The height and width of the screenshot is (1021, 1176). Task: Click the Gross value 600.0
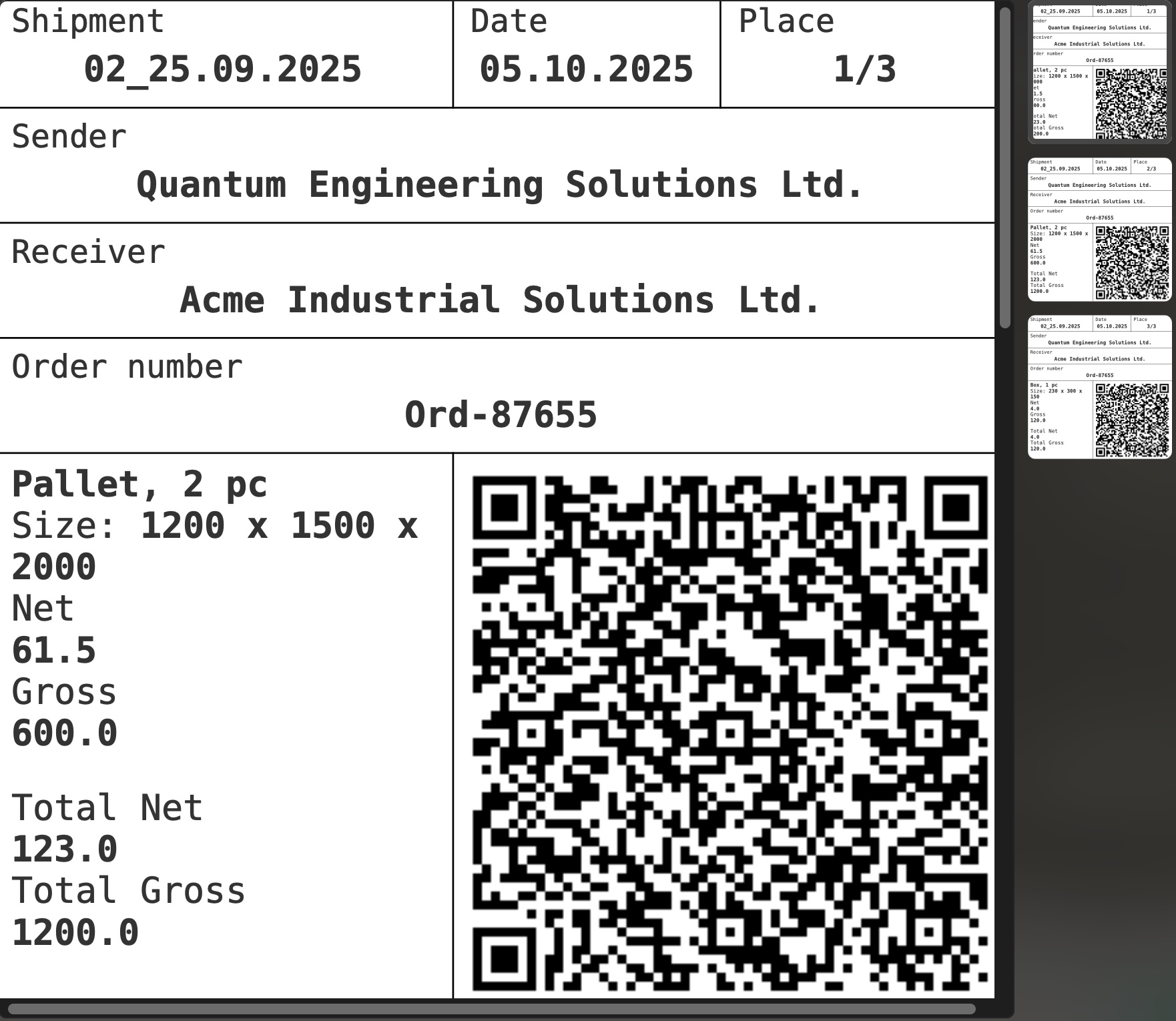[x=65, y=732]
